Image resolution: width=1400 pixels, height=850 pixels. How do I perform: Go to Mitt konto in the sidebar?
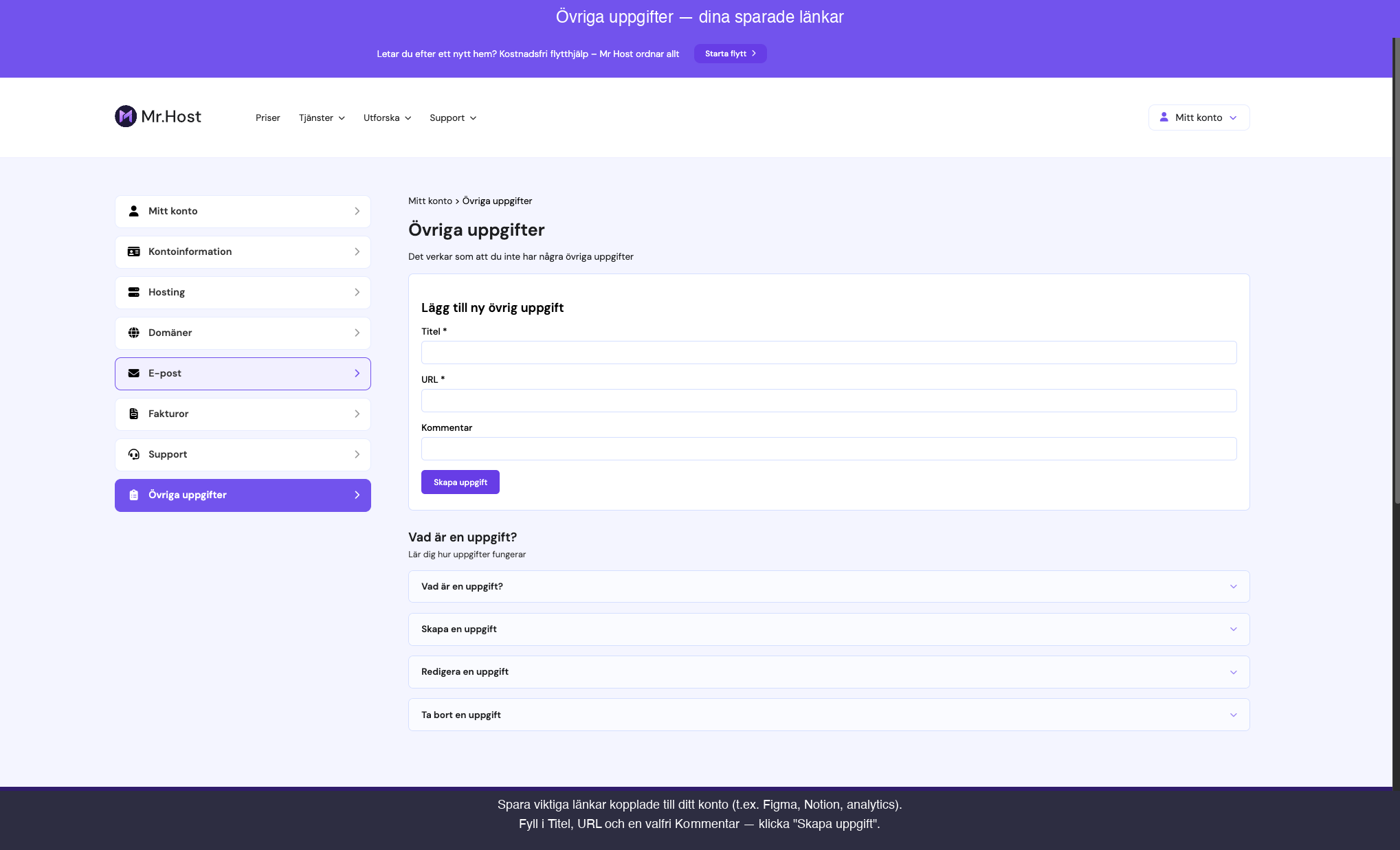(x=243, y=212)
